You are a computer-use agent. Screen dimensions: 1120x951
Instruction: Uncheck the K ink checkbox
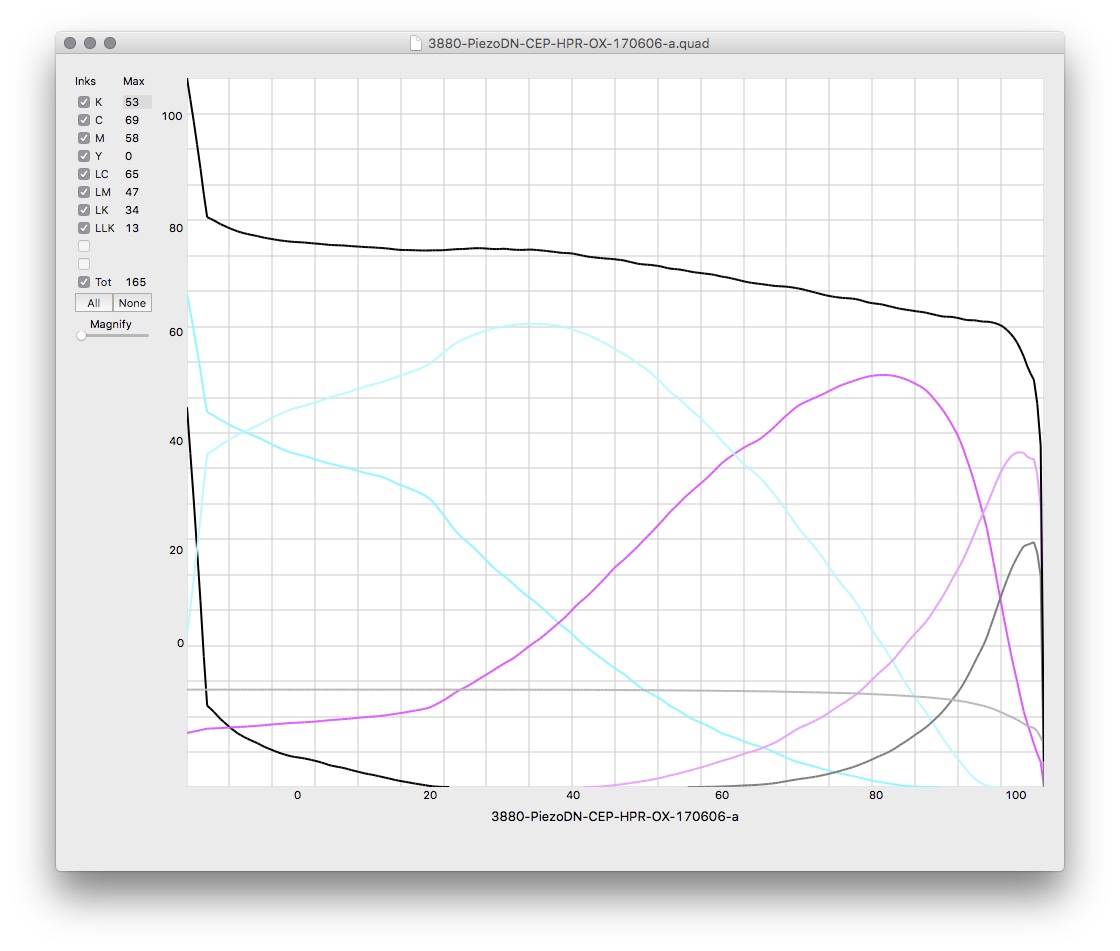click(x=84, y=102)
